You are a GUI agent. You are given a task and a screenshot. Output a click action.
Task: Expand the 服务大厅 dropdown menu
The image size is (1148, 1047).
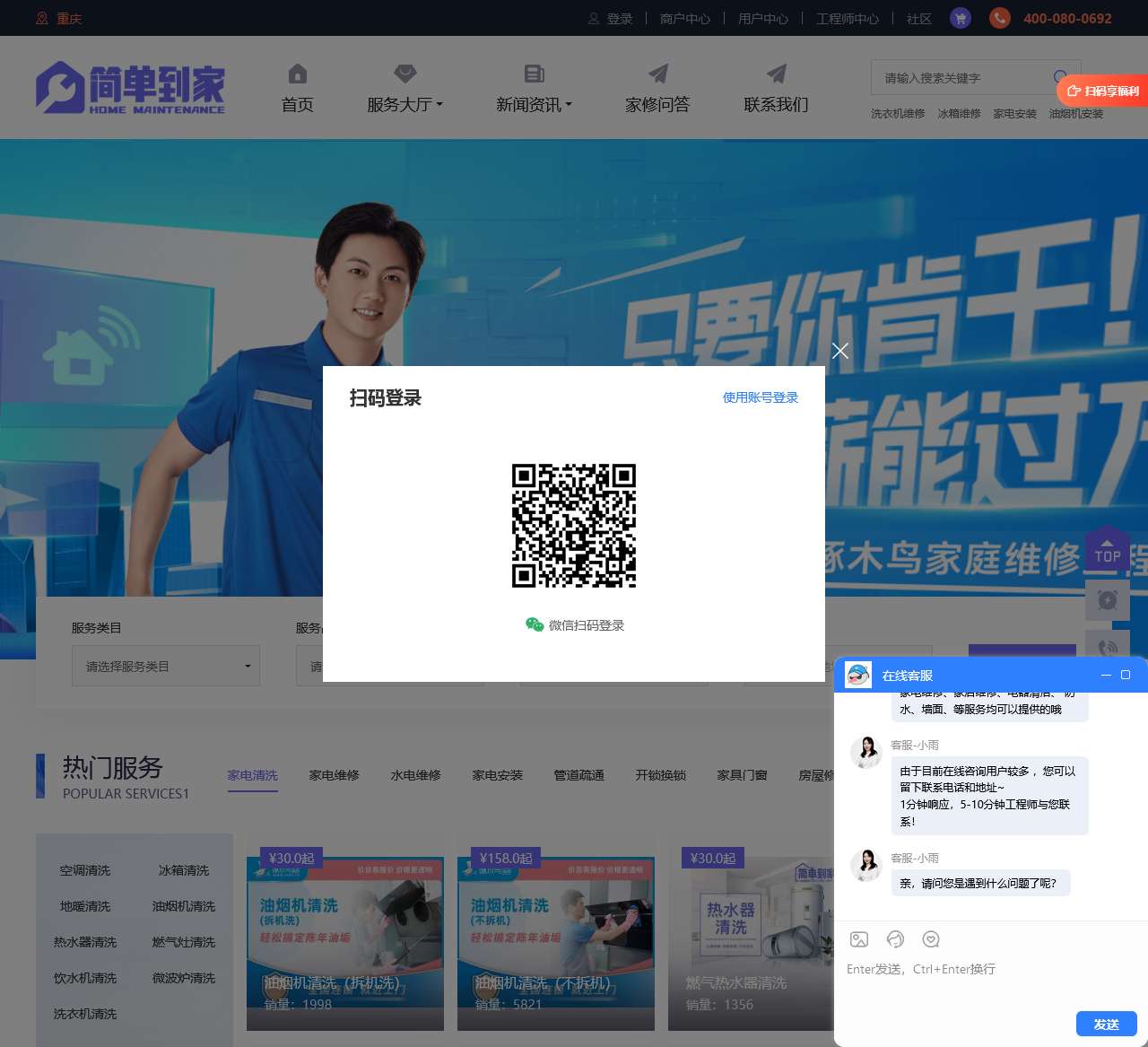[404, 104]
